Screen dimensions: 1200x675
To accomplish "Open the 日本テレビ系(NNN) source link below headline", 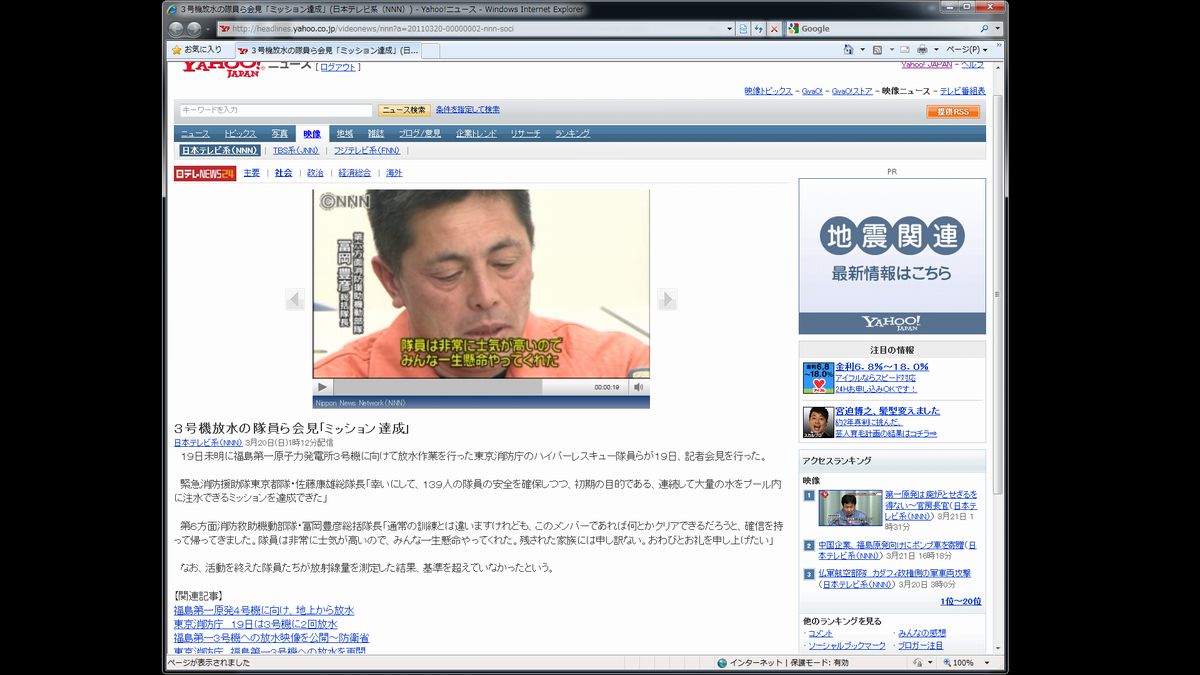I will (x=208, y=442).
